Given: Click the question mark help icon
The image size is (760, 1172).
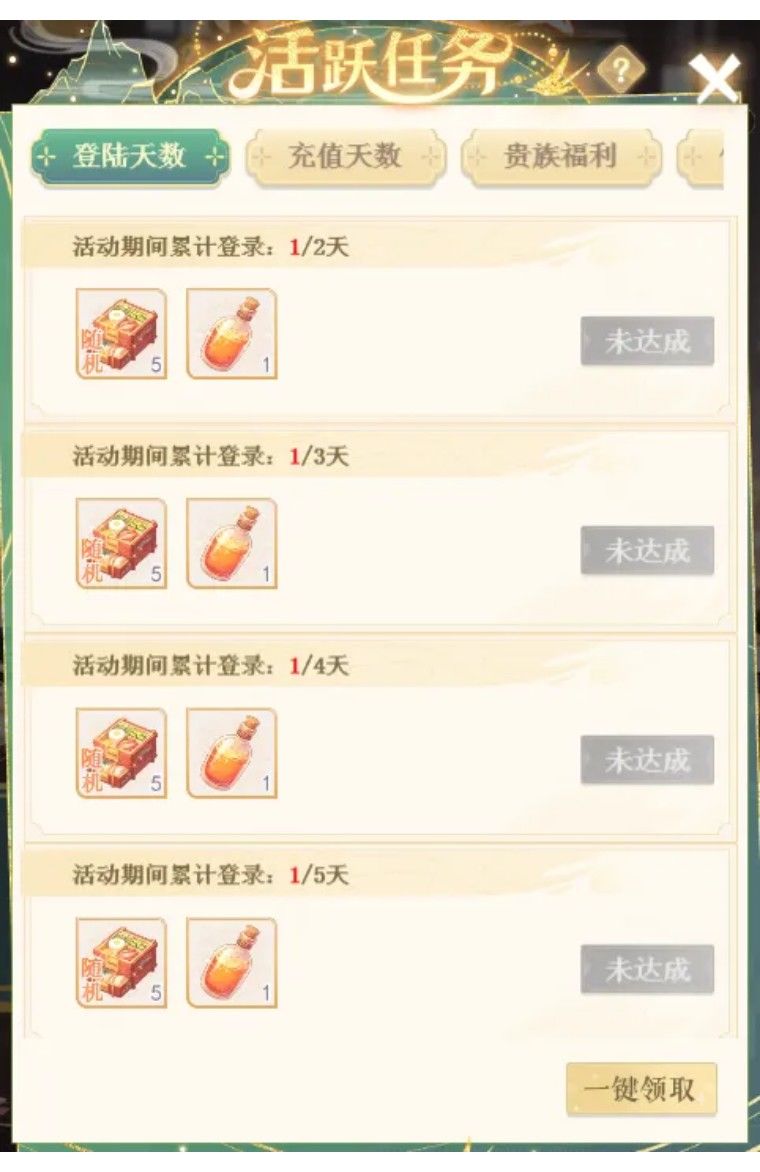Looking at the screenshot, I should [x=620, y=70].
